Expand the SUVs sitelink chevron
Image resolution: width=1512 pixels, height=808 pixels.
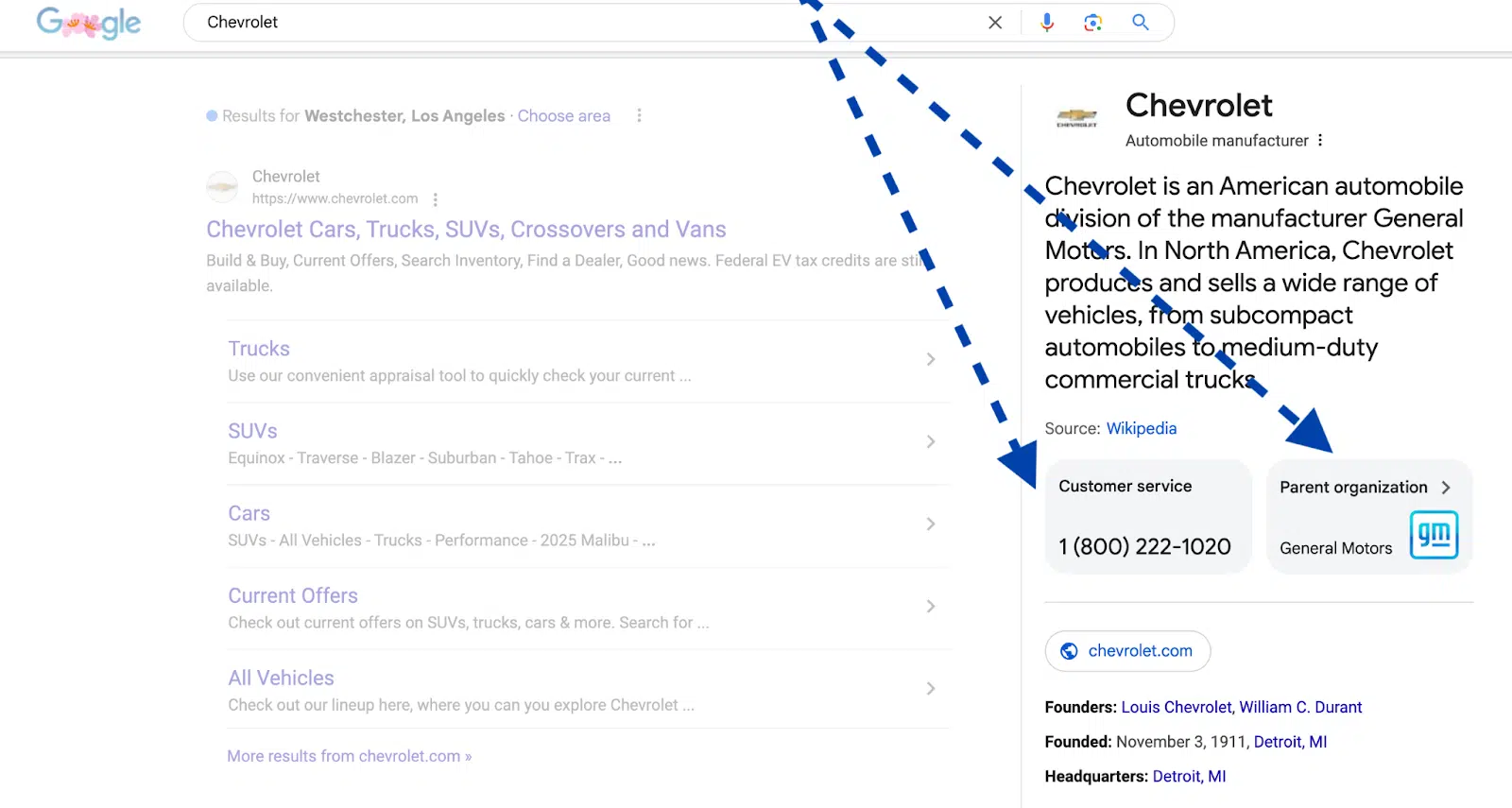pos(931,441)
